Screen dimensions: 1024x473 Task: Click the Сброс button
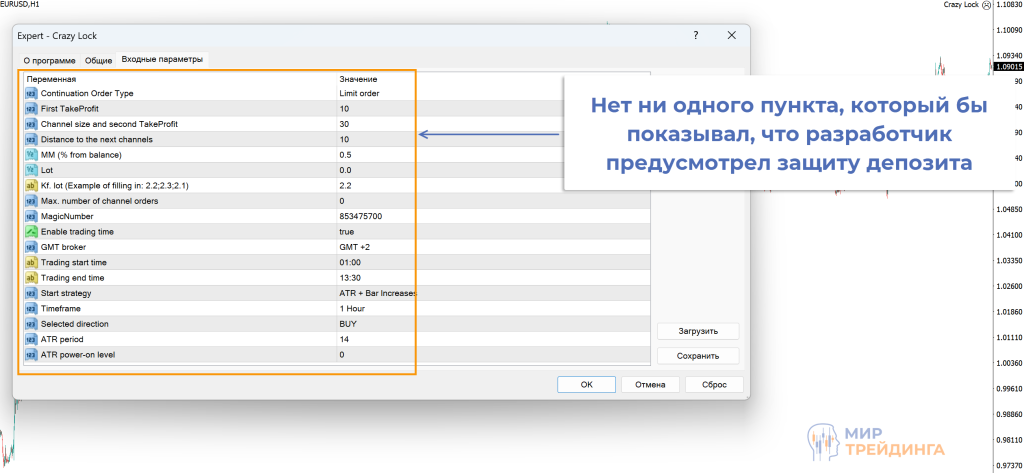(x=714, y=385)
